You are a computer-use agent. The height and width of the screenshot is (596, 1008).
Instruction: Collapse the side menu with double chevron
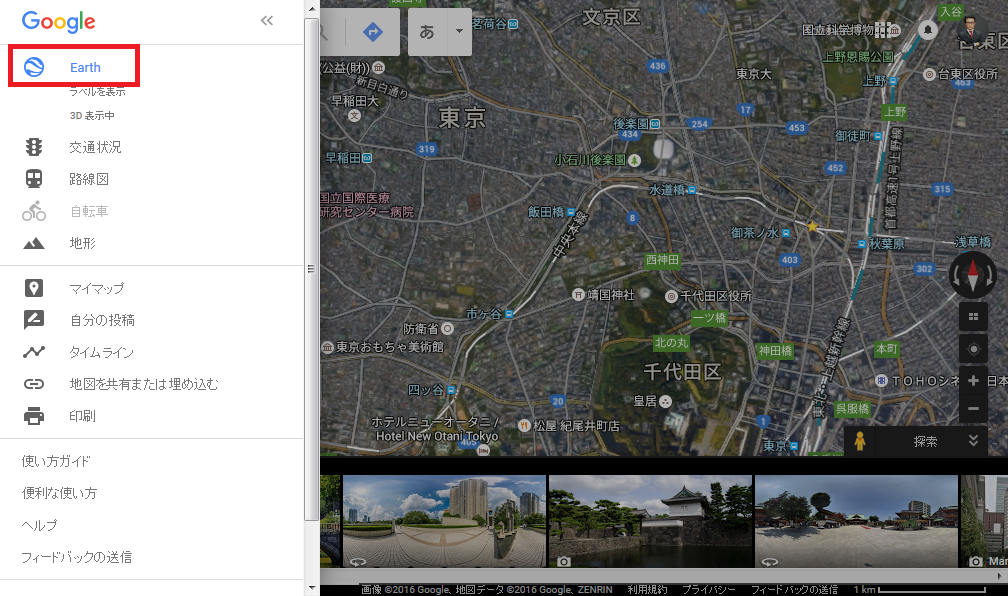tap(267, 21)
